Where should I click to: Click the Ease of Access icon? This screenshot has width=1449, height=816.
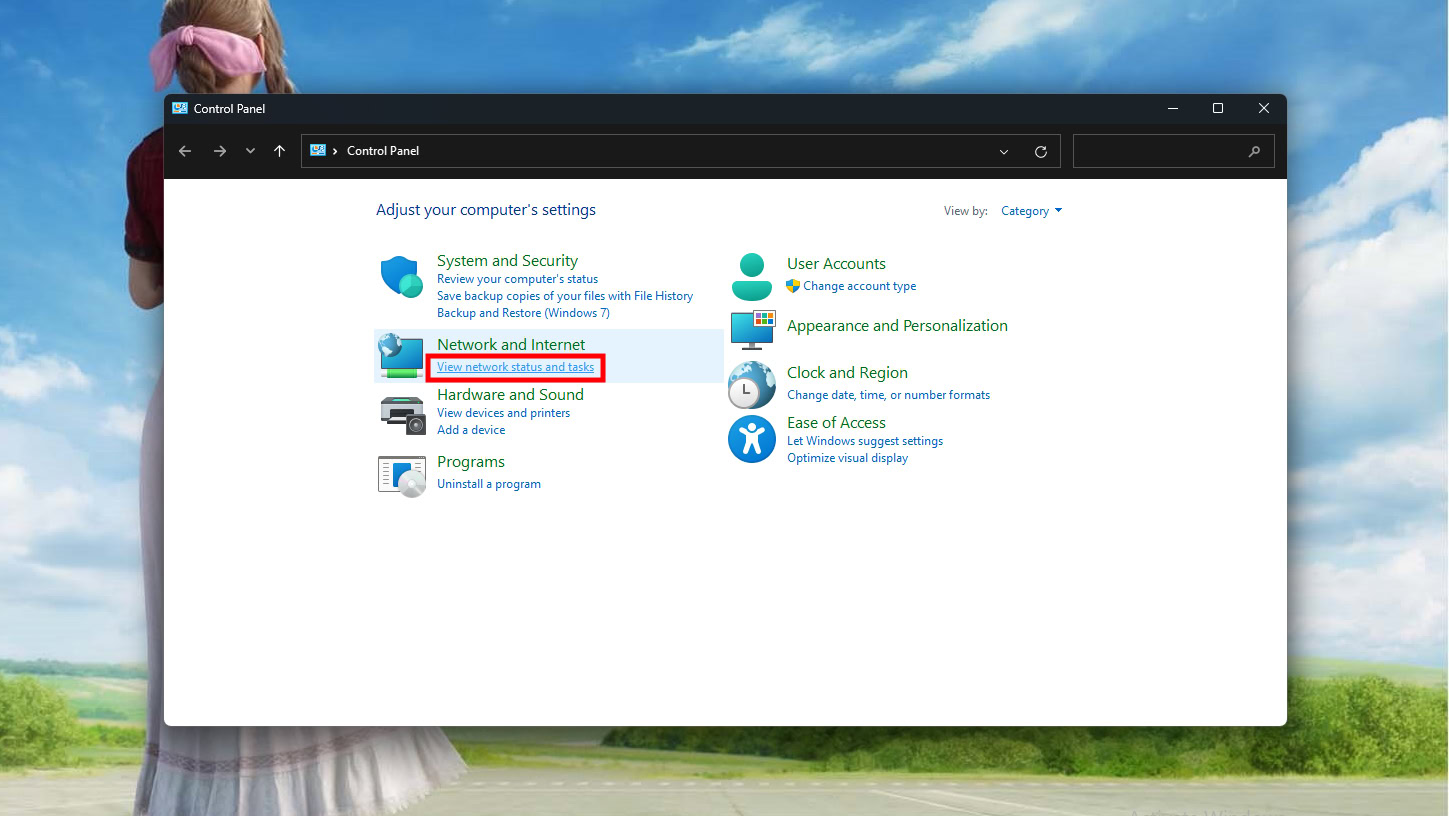pos(752,439)
